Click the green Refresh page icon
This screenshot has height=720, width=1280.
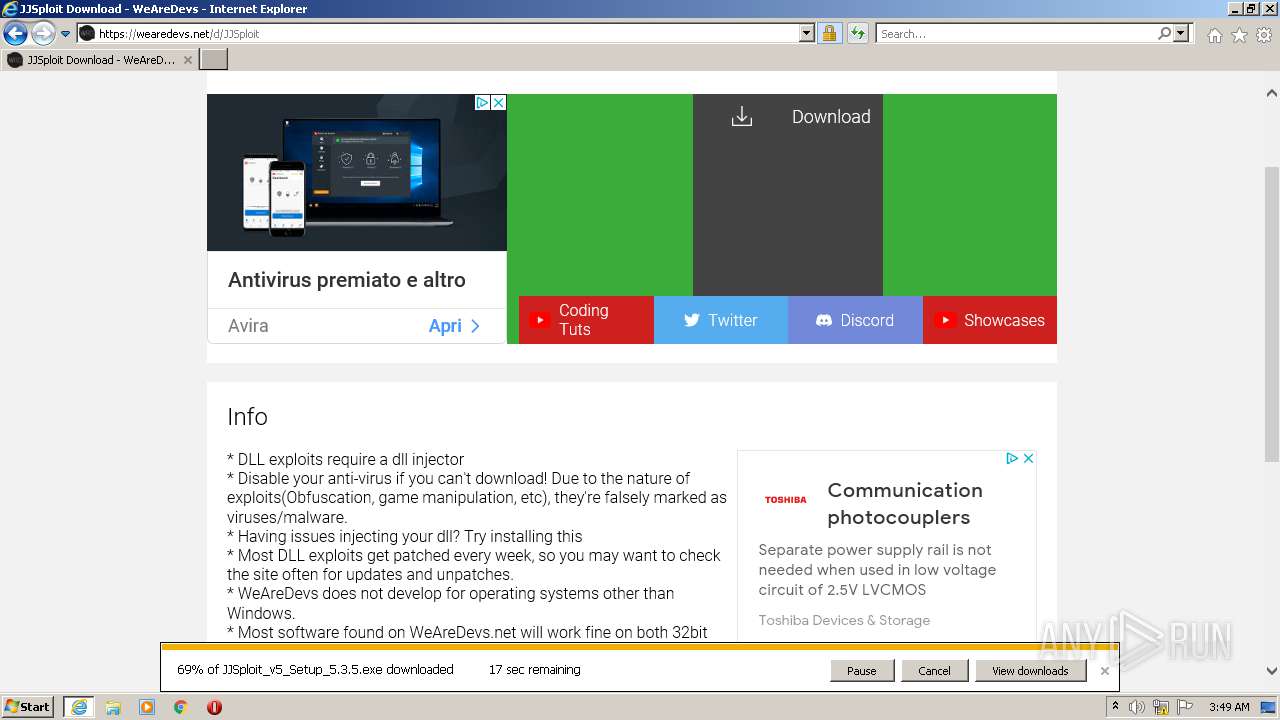point(857,34)
